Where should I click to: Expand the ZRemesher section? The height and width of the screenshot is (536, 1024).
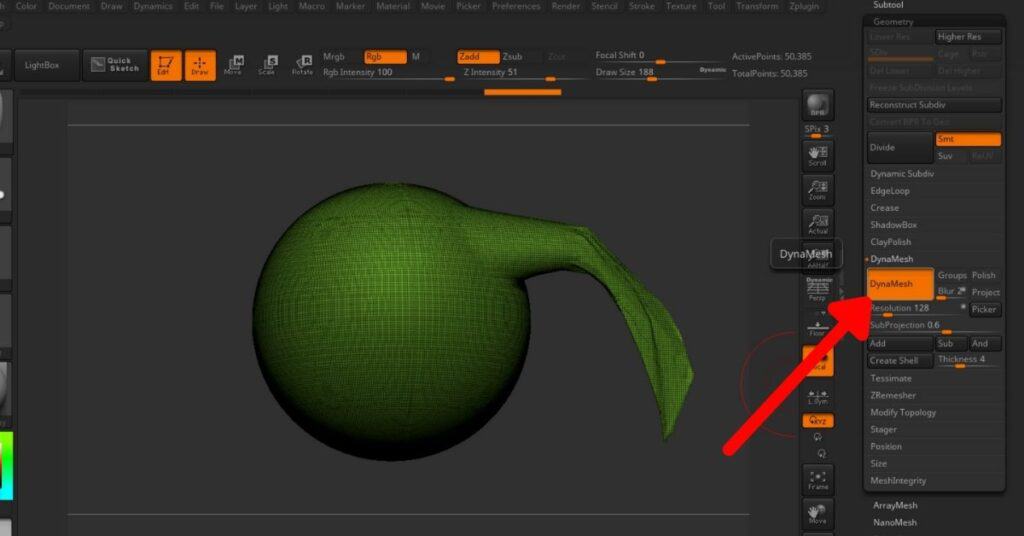click(x=893, y=395)
